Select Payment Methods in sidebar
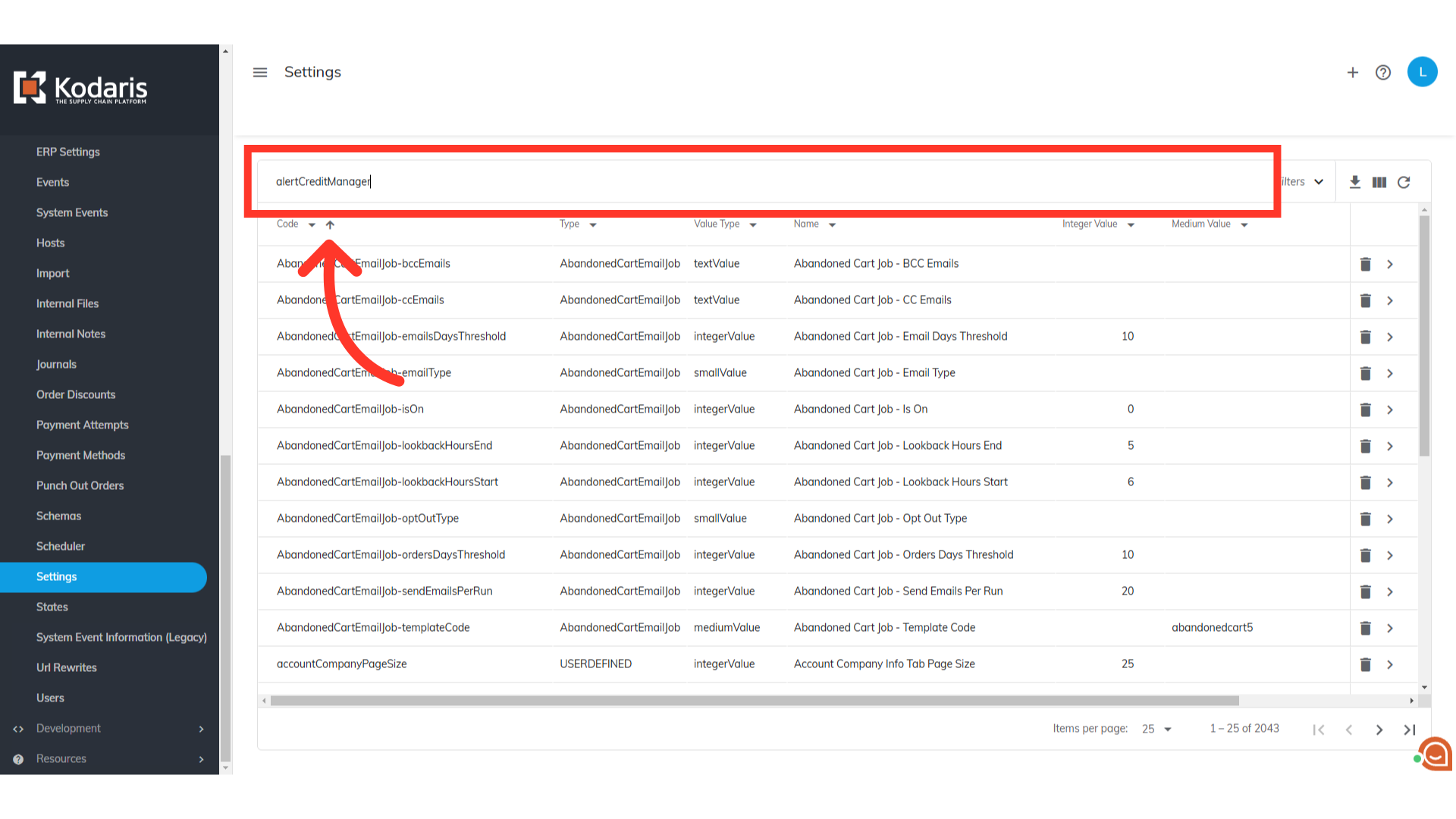The width and height of the screenshot is (1456, 819). [x=80, y=455]
